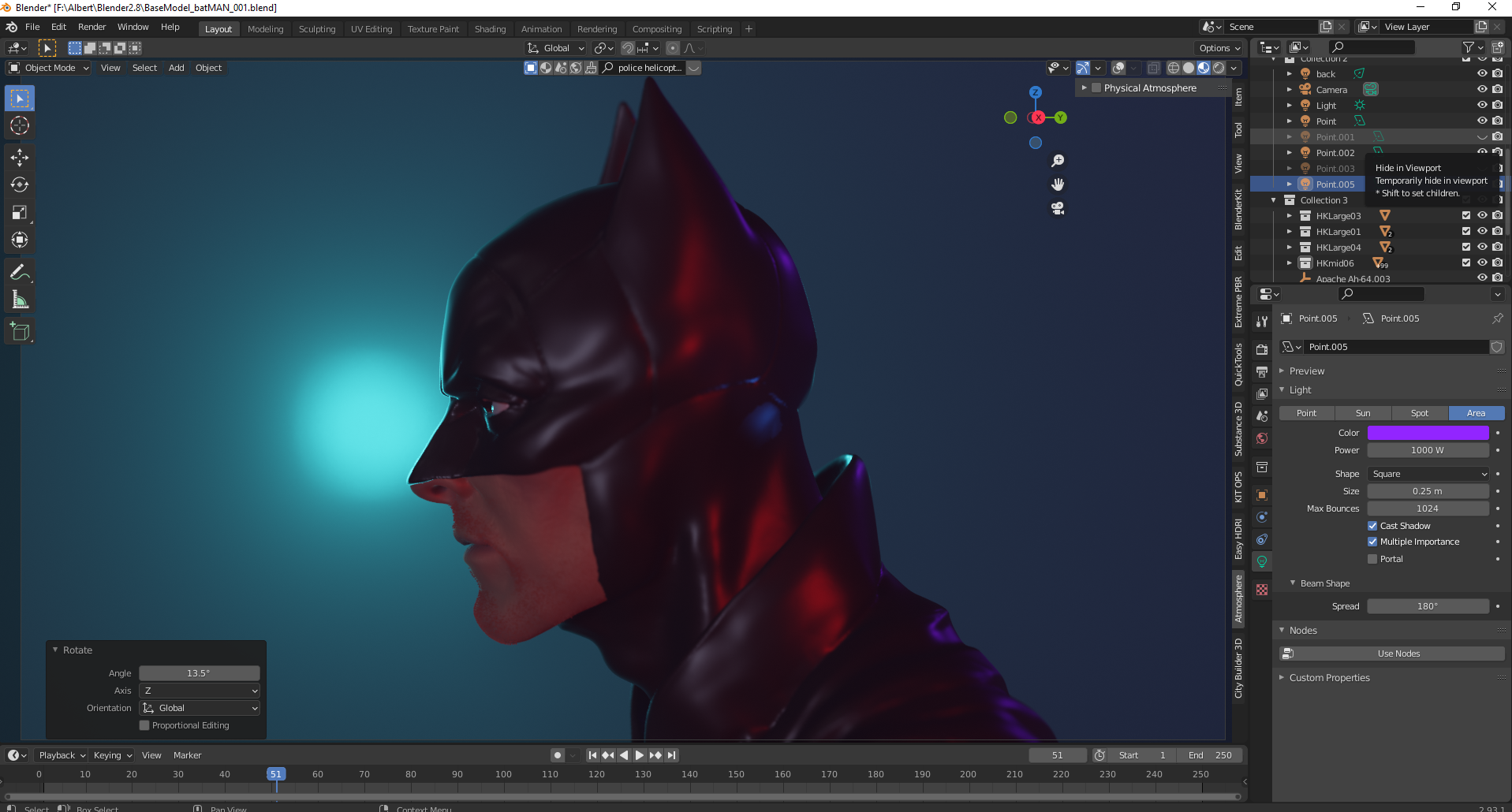
Task: Open Global transform orientation dropdown
Action: coord(556,48)
